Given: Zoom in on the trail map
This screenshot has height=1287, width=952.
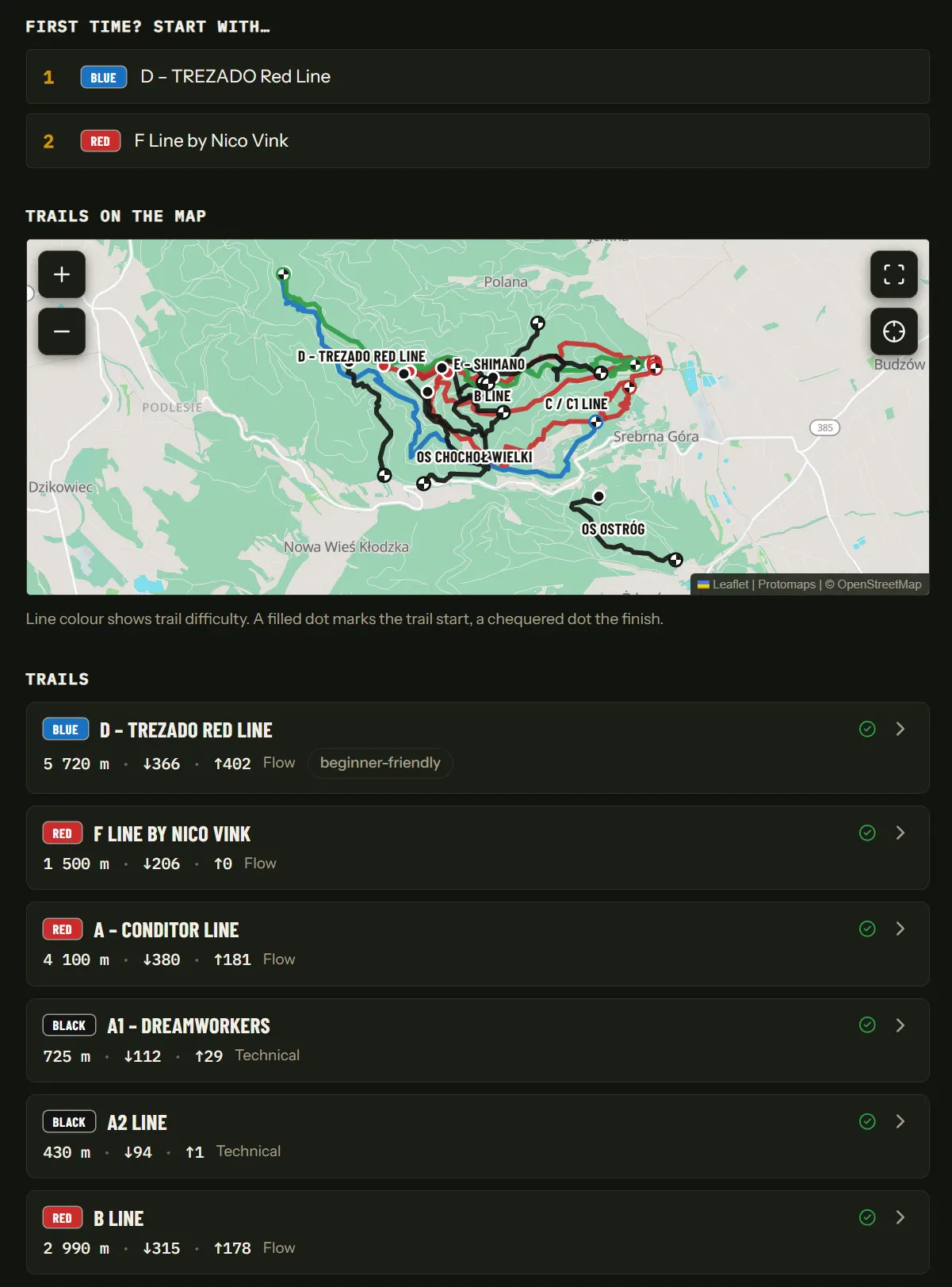Looking at the screenshot, I should 62,274.
